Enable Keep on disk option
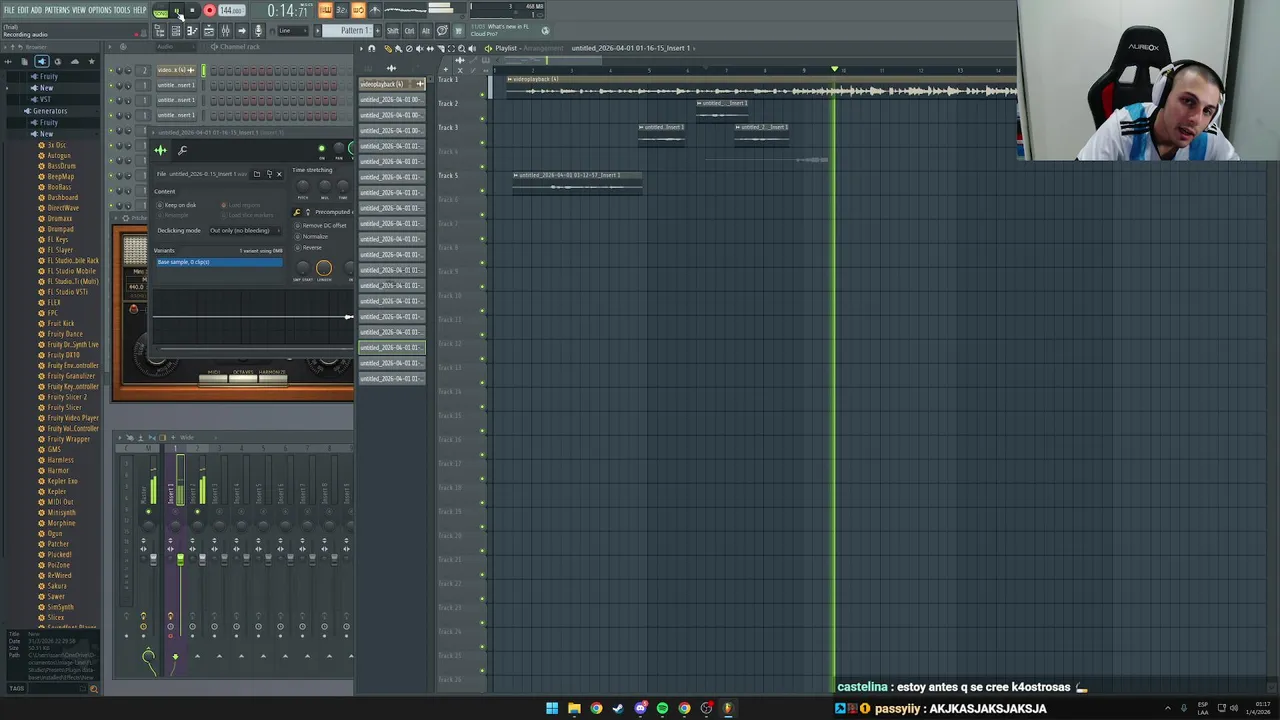The image size is (1280, 720). pyautogui.click(x=177, y=205)
